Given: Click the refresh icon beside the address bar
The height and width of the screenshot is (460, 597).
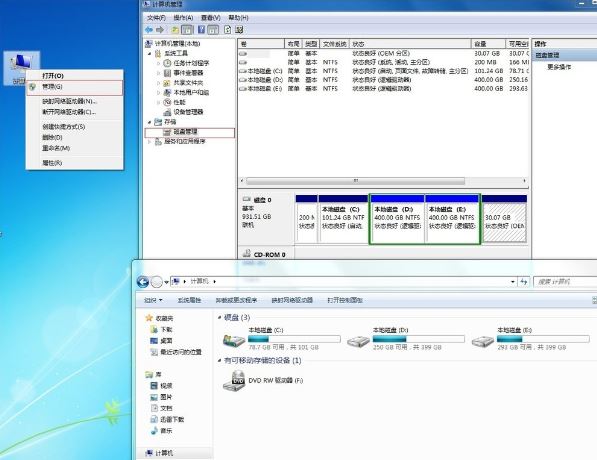Looking at the screenshot, I should 524,282.
